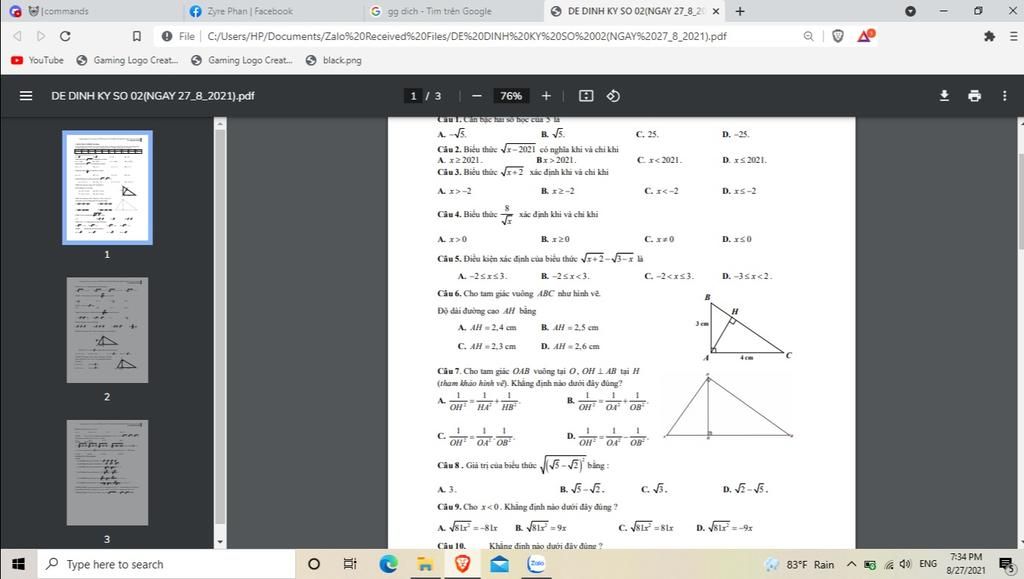Click the Type here to search box
The image size is (1024, 579).
[166, 564]
